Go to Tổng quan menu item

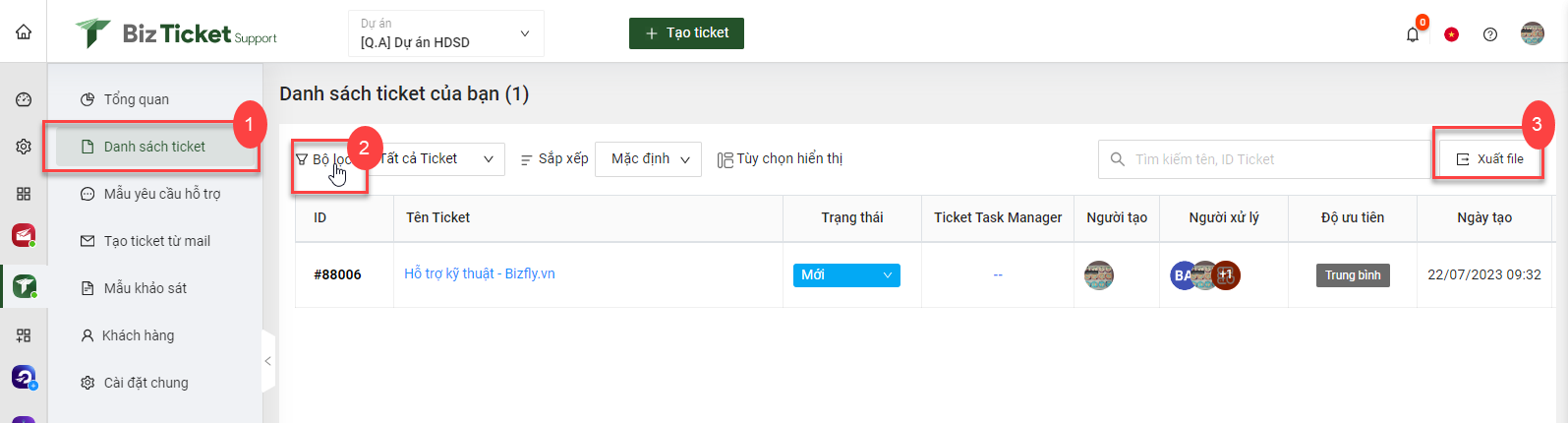click(x=137, y=99)
